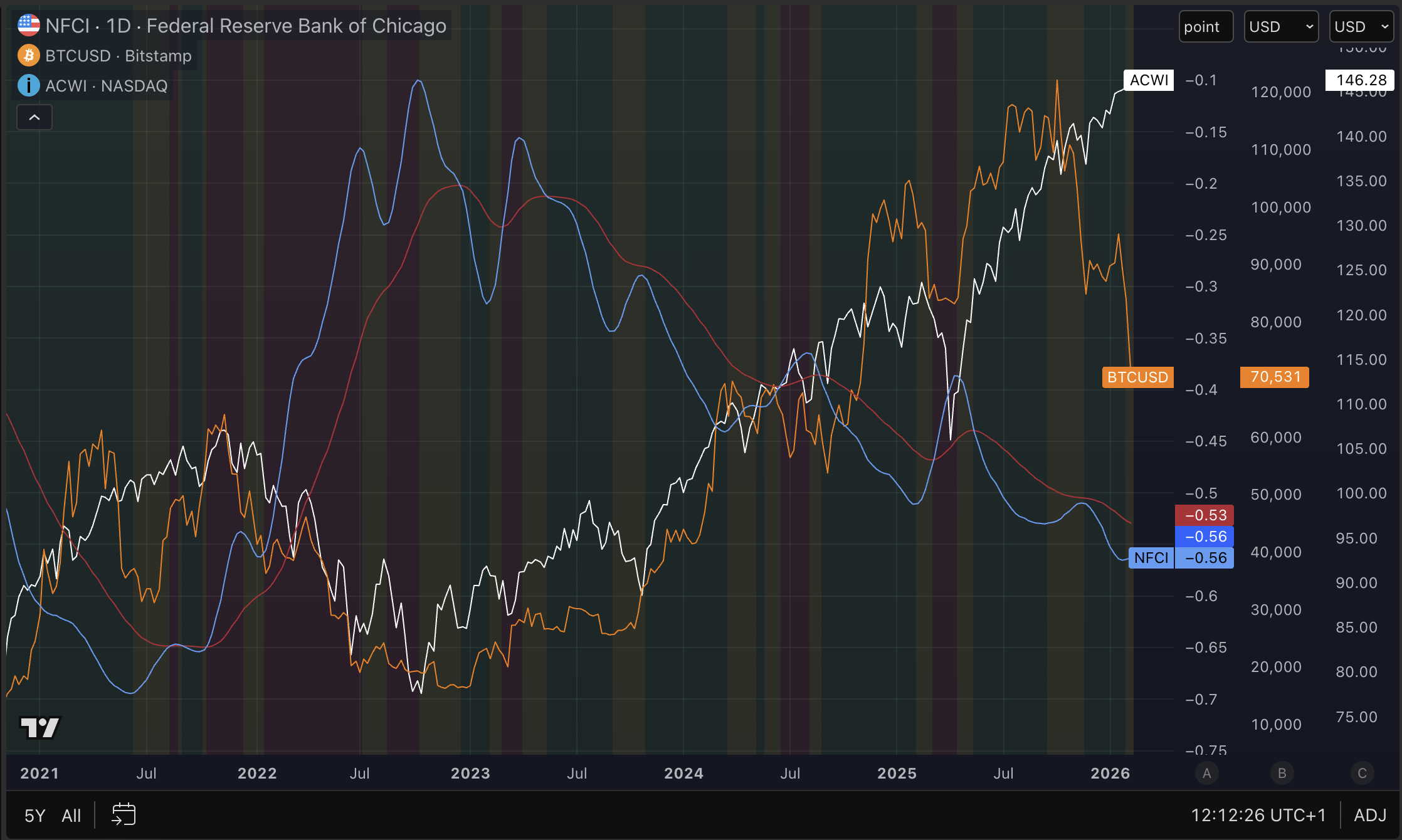Click the ACWI price tag 146.28

tap(1359, 80)
